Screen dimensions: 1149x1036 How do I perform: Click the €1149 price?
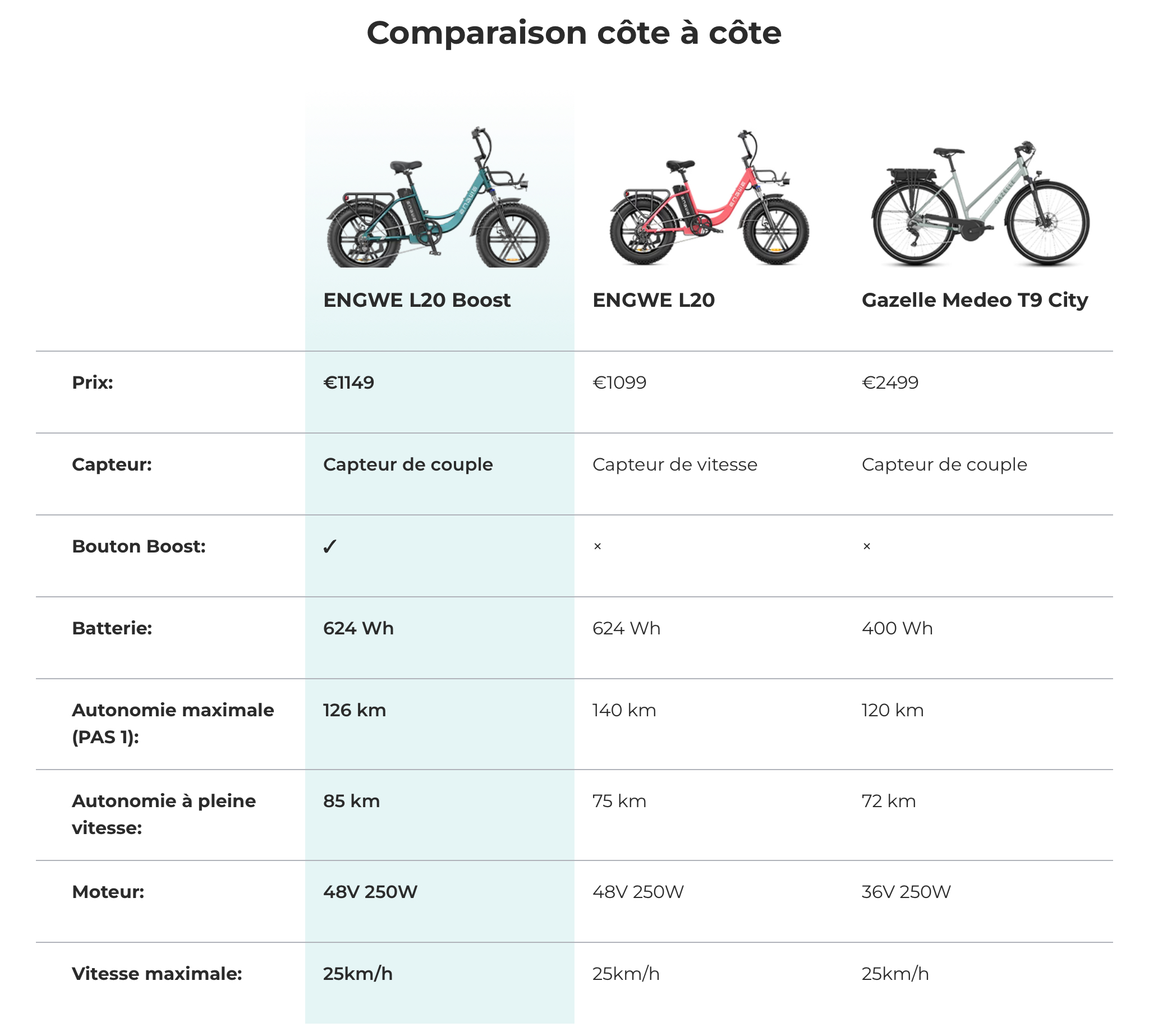tap(348, 383)
